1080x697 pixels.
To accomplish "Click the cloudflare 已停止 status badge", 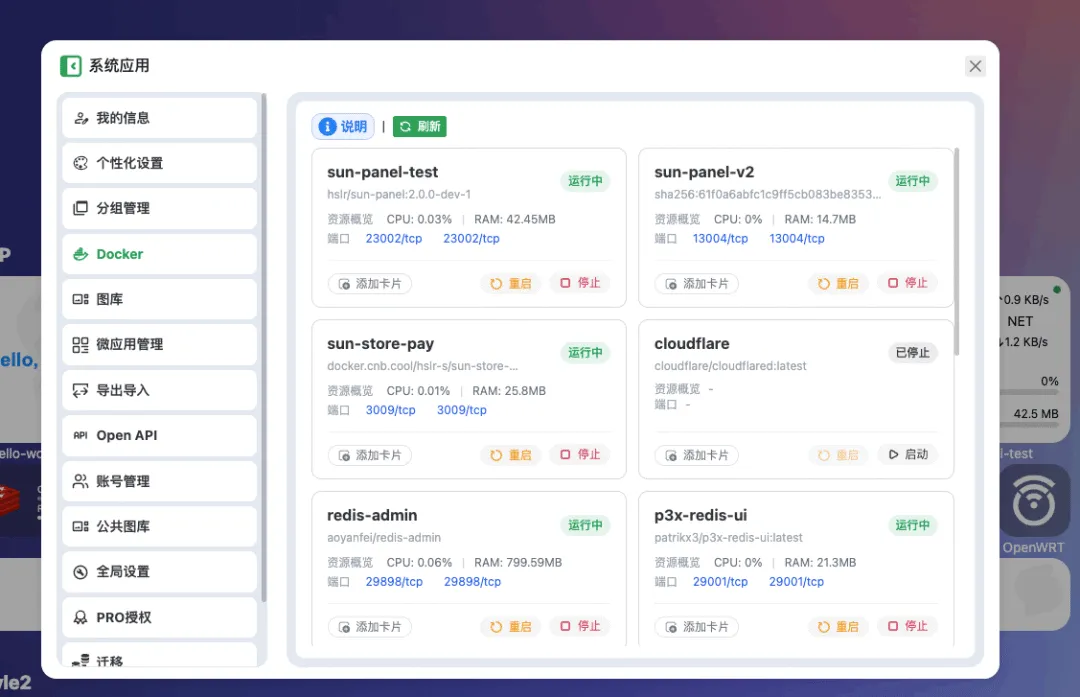I will 912,353.
